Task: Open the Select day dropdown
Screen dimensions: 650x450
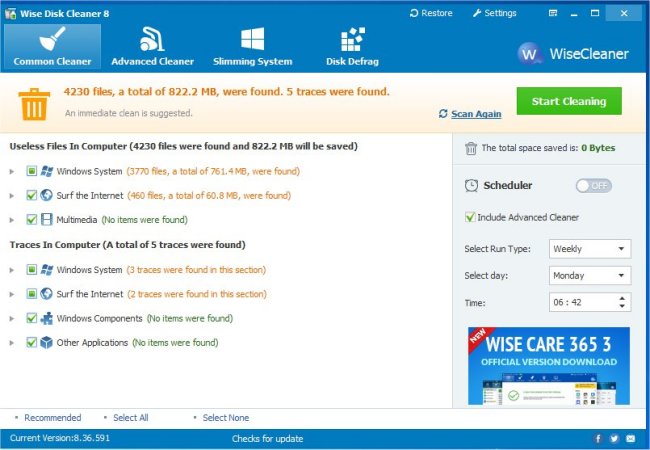Action: coord(590,276)
